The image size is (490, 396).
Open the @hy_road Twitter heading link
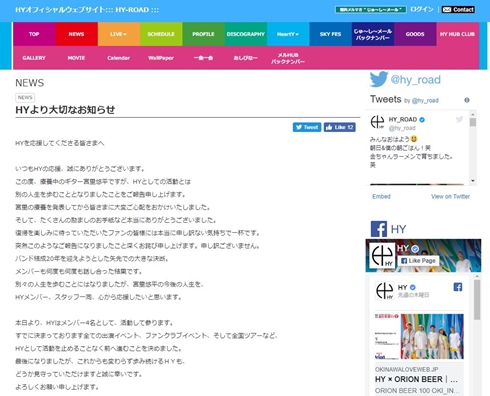click(415, 80)
